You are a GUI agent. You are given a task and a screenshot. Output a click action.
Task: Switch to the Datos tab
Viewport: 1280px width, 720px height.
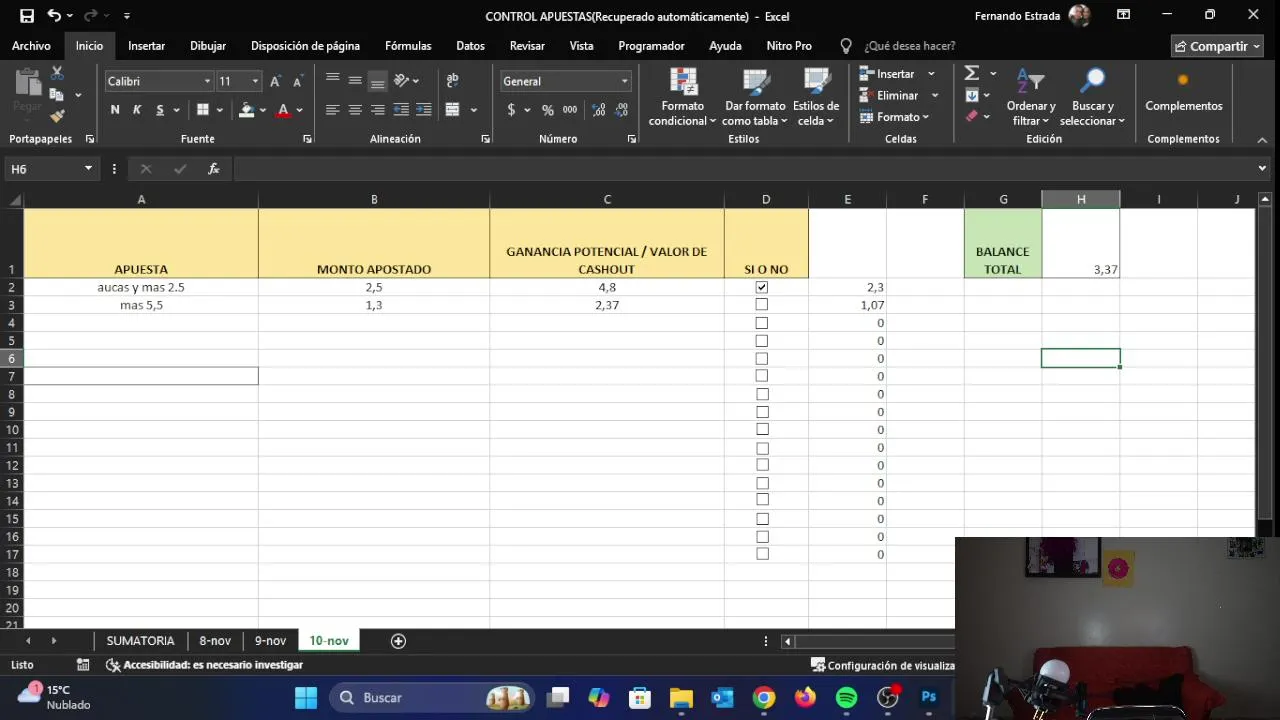pyautogui.click(x=470, y=46)
